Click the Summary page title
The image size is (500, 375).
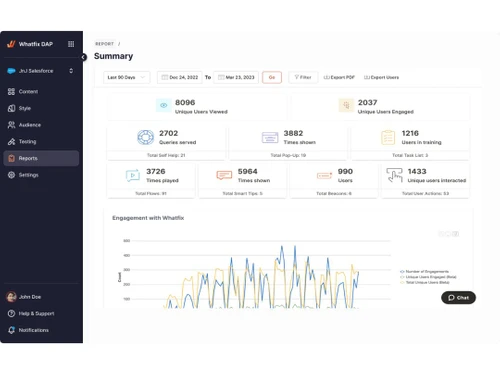[113, 56]
